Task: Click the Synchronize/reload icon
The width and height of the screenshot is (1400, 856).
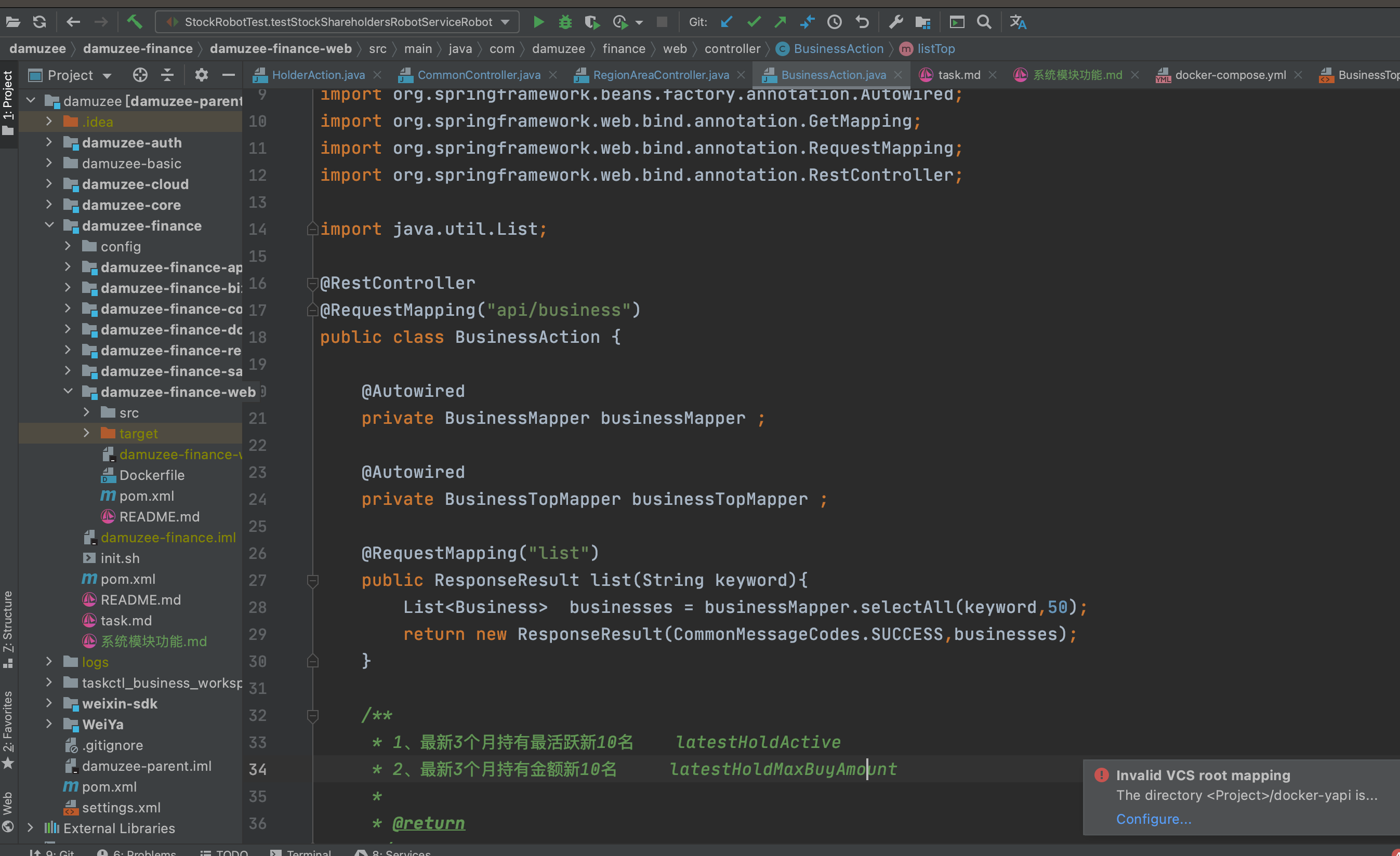Action: [x=39, y=22]
